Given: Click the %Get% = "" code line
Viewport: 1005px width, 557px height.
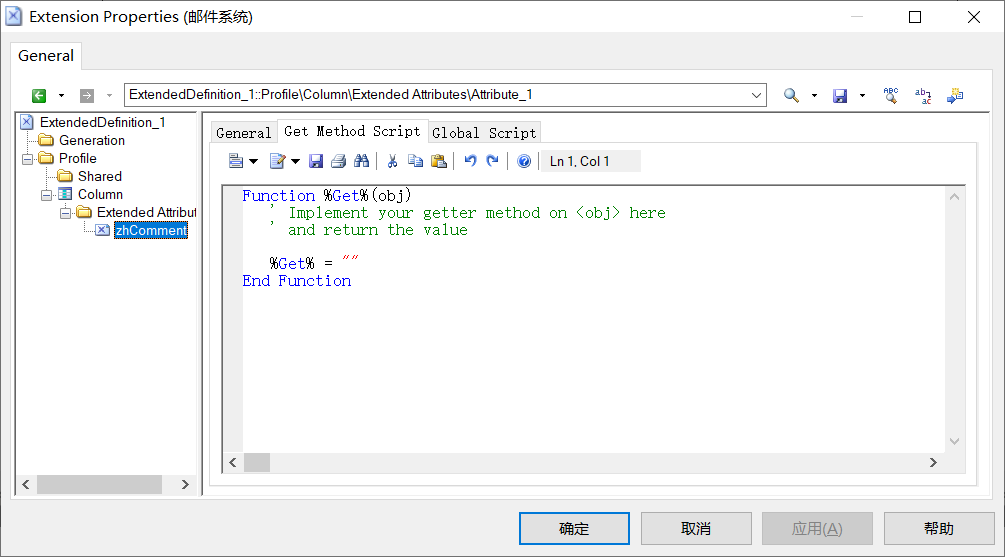Looking at the screenshot, I should tap(314, 263).
